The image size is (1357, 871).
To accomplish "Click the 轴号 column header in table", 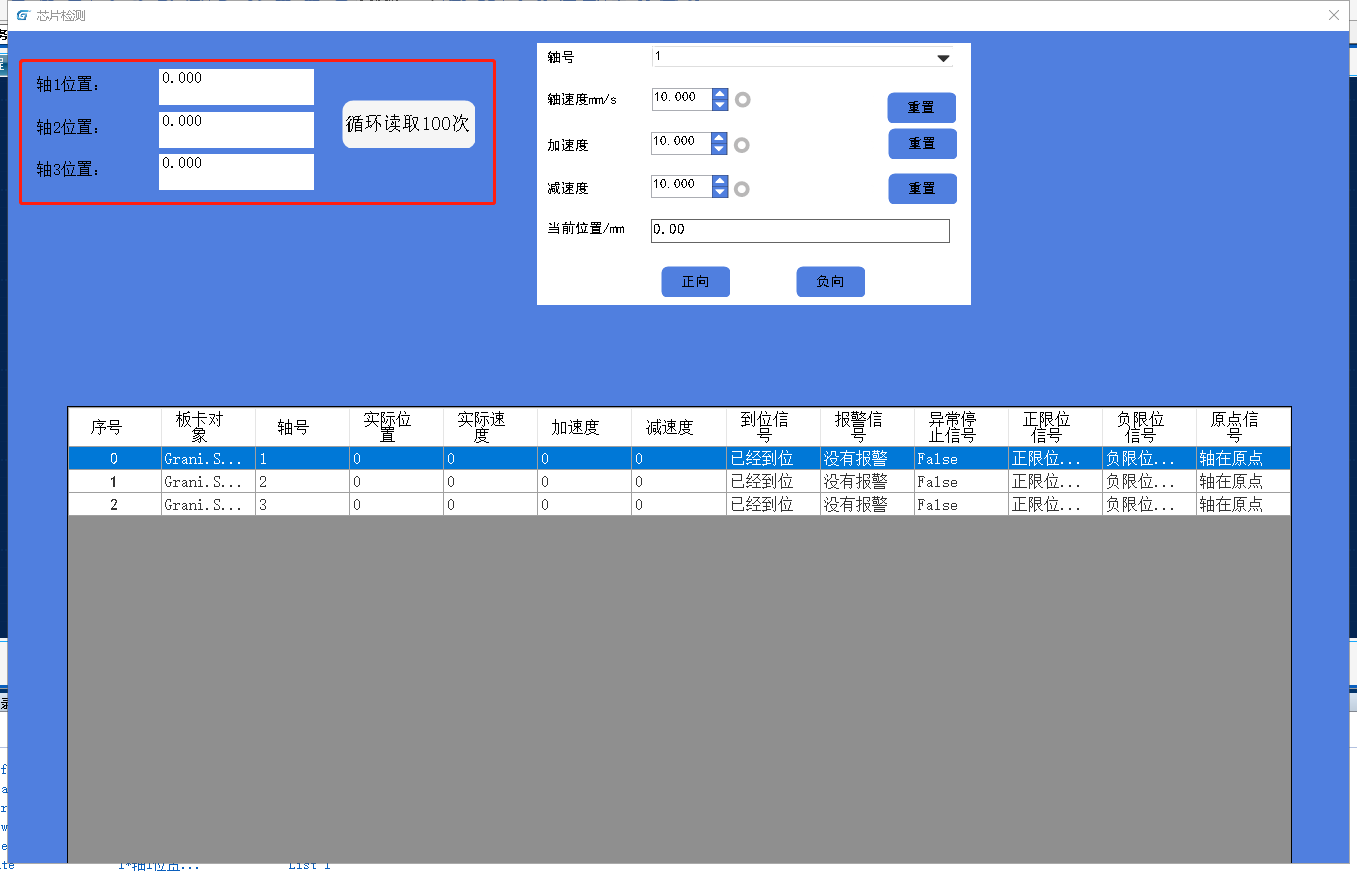I will [302, 427].
